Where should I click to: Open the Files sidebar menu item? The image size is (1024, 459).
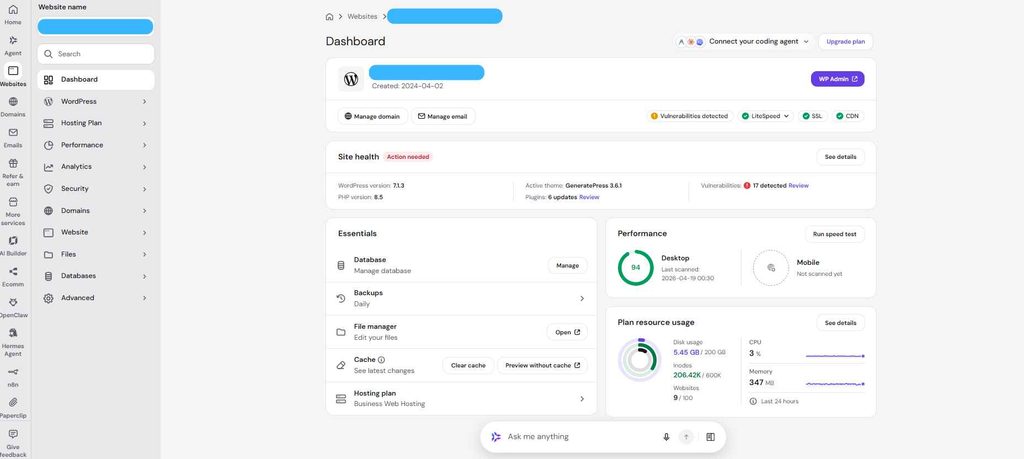pyautogui.click(x=96, y=255)
